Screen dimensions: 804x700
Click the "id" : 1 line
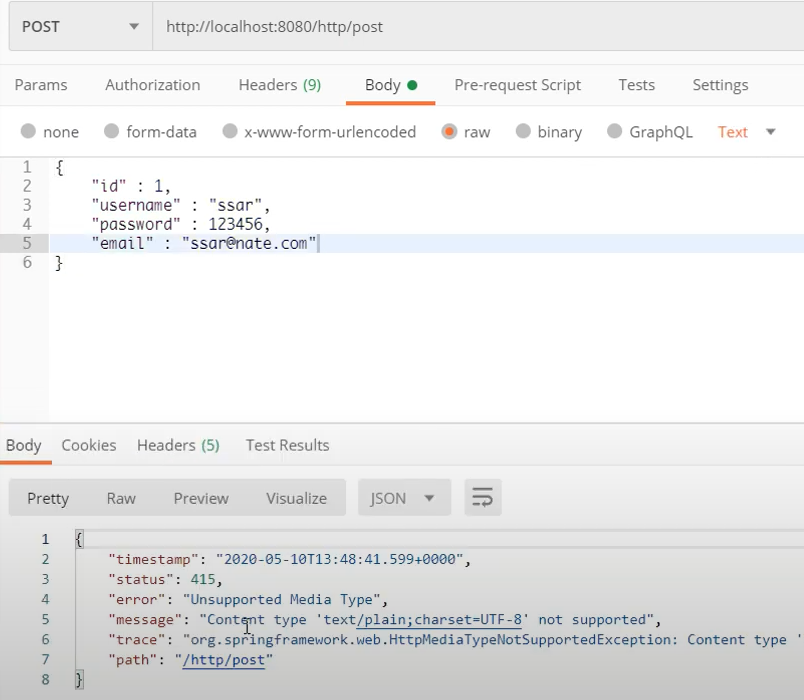[x=131, y=186]
